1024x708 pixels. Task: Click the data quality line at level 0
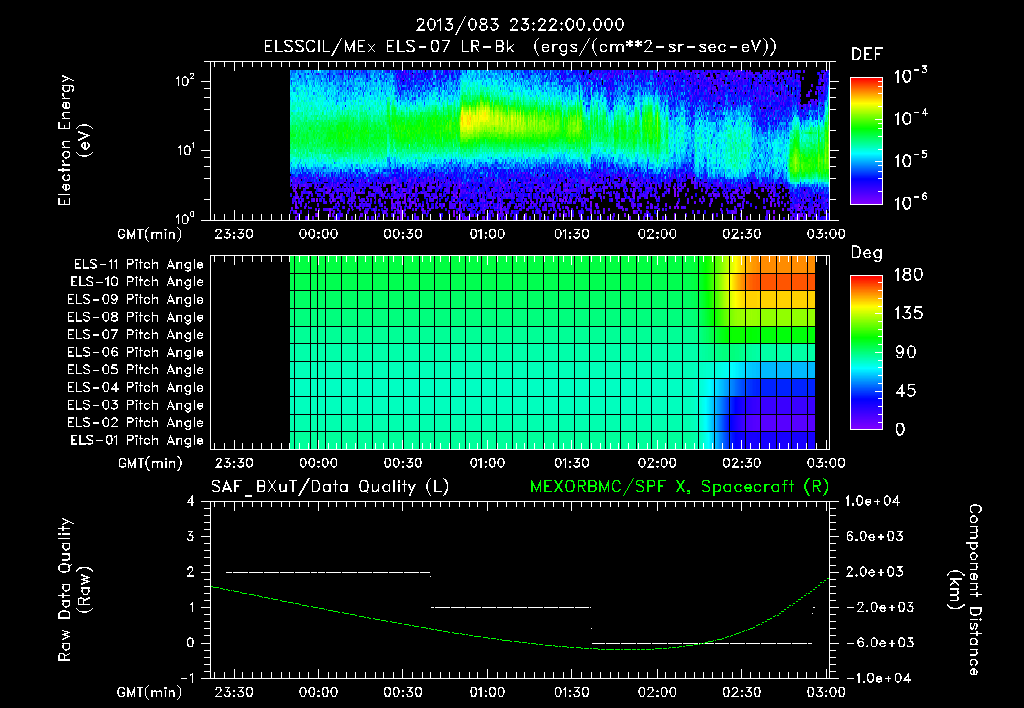[702, 643]
